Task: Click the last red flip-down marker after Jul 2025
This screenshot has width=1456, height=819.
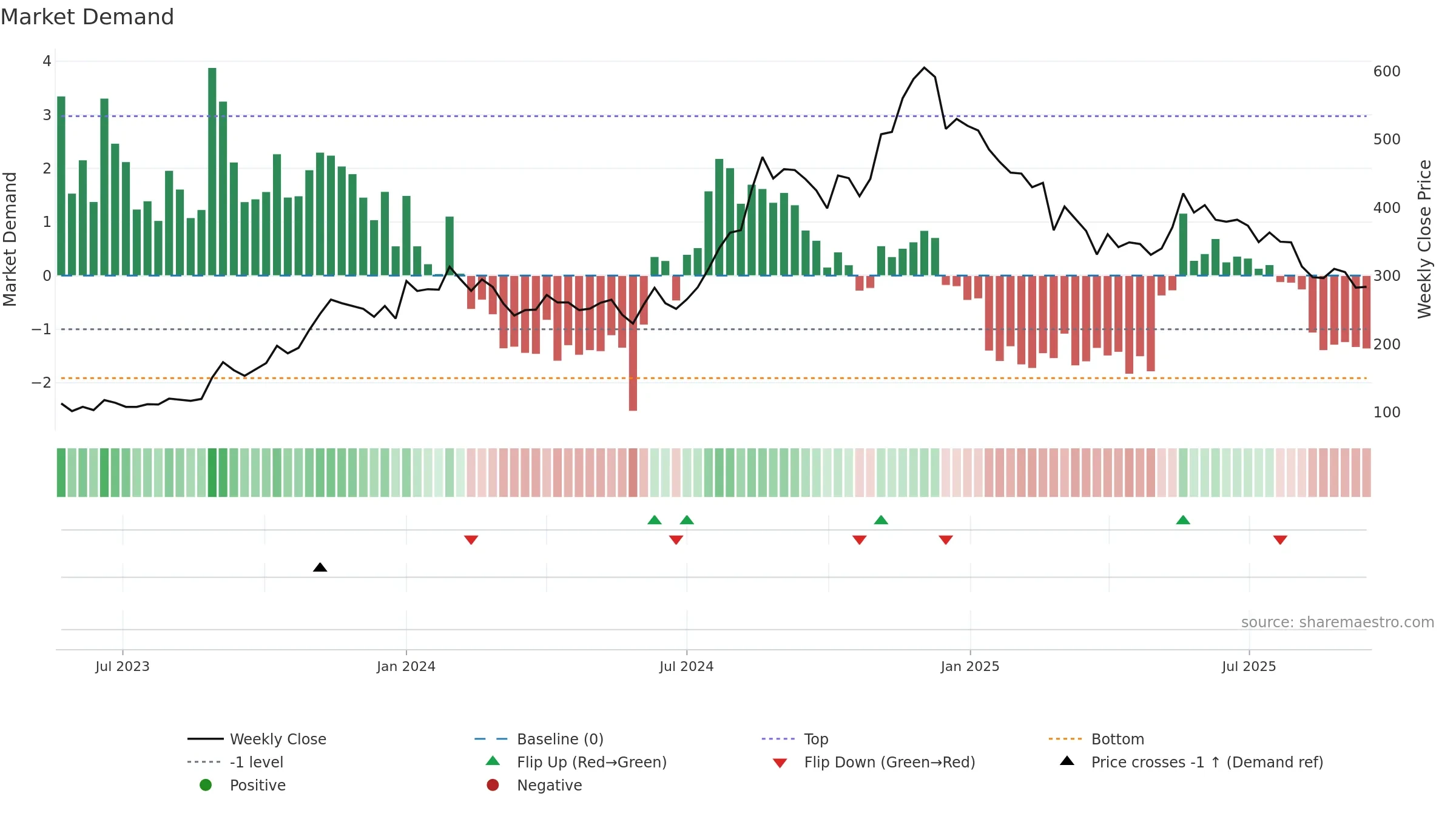Action: pyautogui.click(x=1281, y=540)
